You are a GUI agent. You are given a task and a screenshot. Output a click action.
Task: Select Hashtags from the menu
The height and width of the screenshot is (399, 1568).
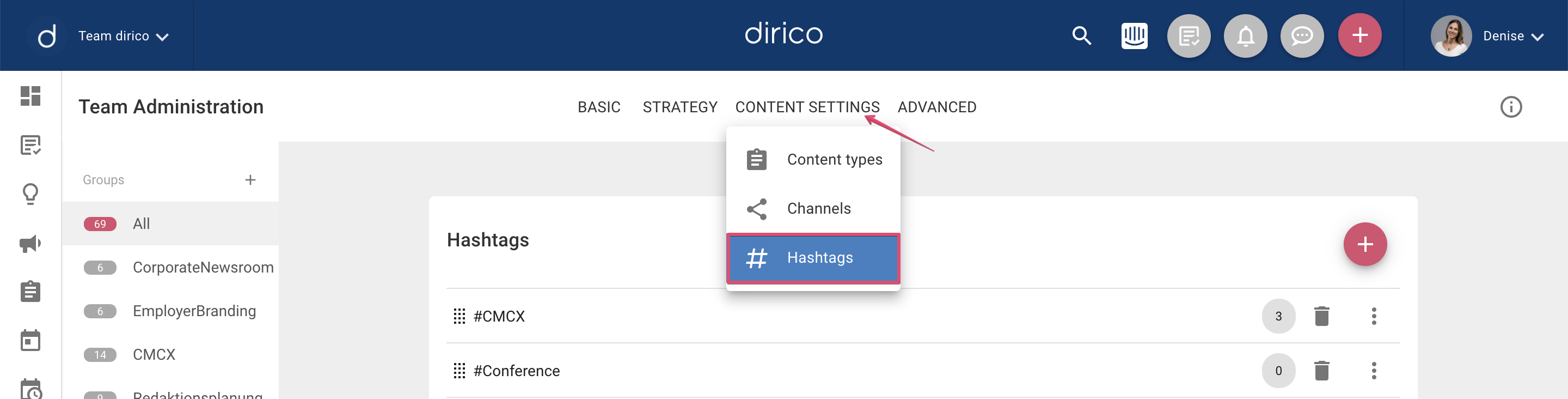pyautogui.click(x=813, y=258)
